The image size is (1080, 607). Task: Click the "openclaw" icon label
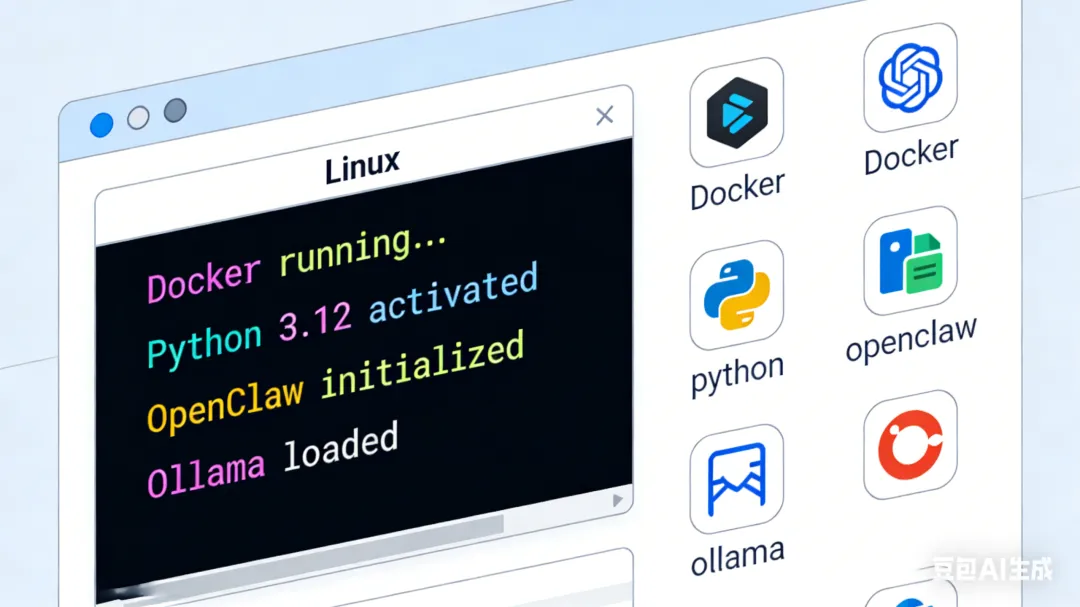911,338
